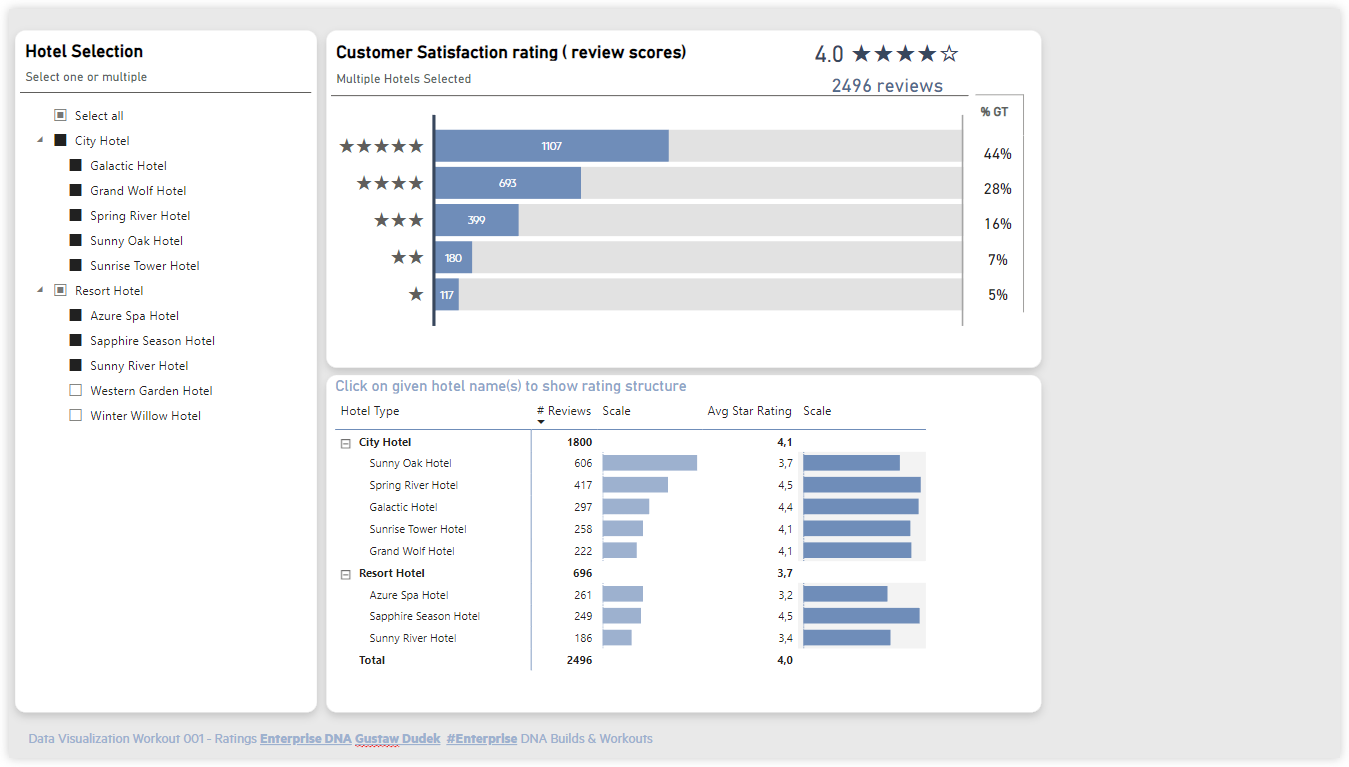The image size is (1349, 767).
Task: Click the single-star rating icon
Action: tap(416, 294)
